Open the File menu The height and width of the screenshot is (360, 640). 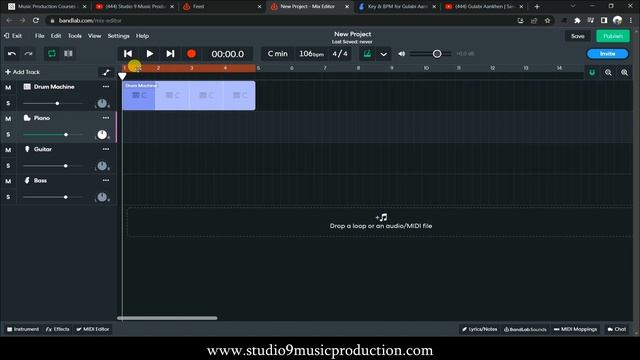[x=39, y=36]
